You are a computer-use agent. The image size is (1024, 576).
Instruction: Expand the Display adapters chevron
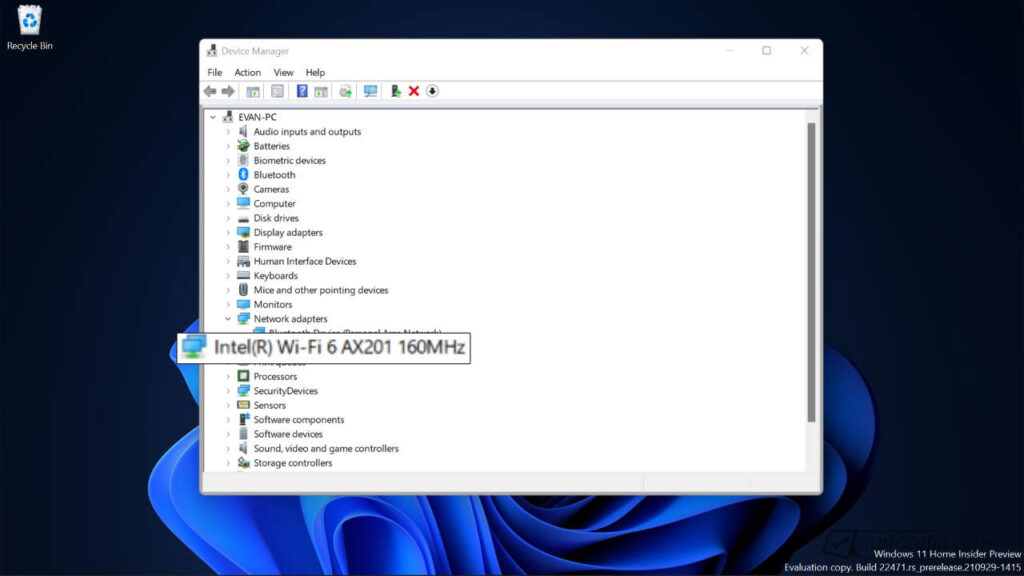point(228,232)
